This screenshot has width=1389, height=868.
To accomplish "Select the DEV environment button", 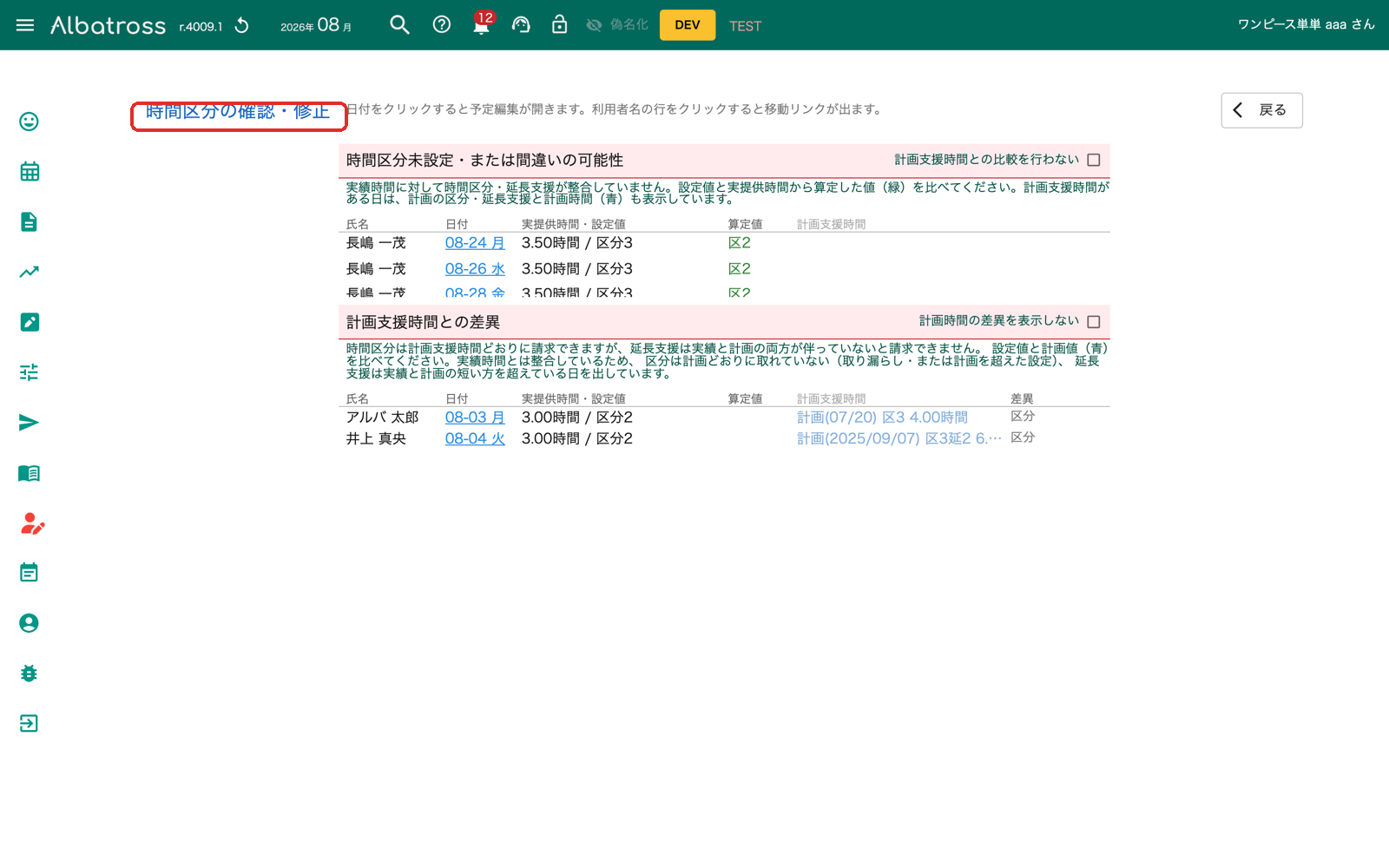I will 688,24.
